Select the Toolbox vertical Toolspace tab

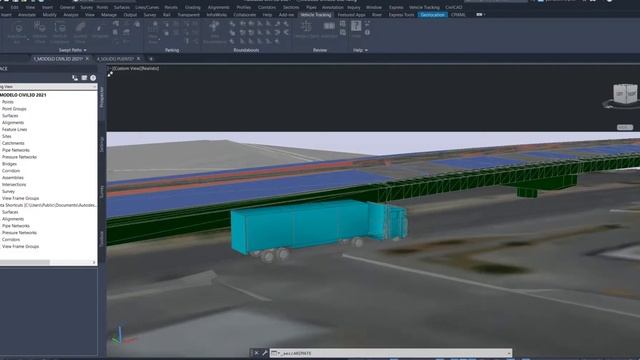point(102,238)
